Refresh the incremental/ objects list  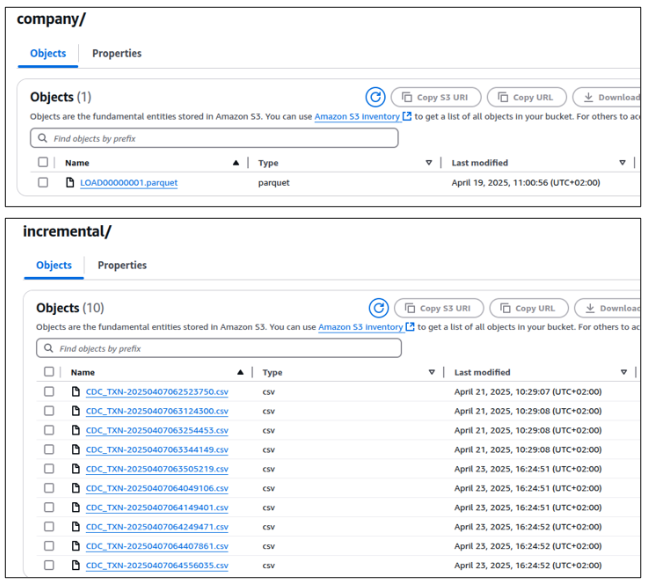[379, 308]
